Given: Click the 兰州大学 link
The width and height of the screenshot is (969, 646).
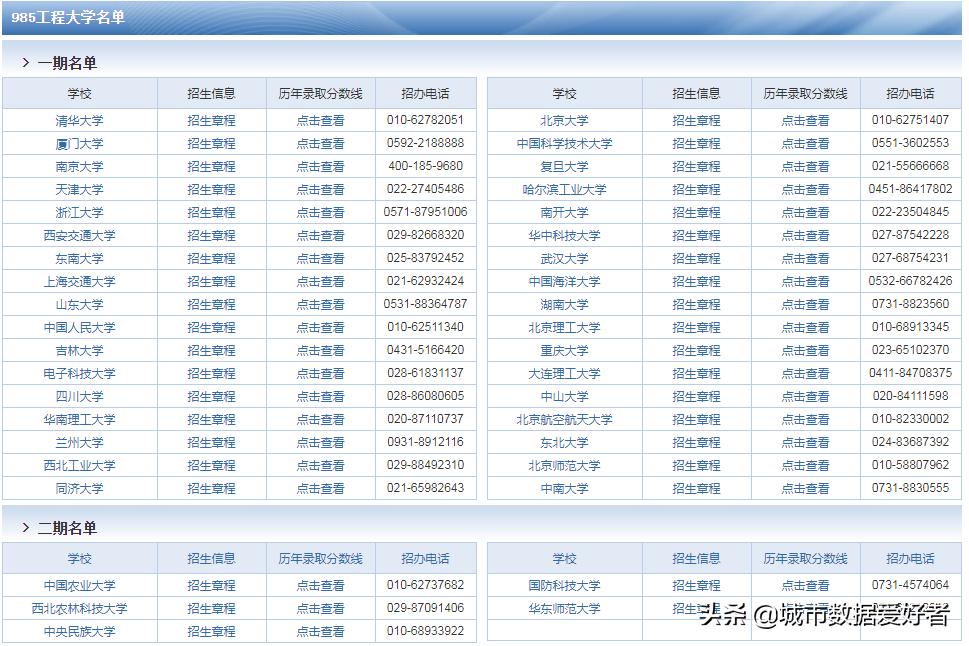Looking at the screenshot, I should click(x=80, y=443).
